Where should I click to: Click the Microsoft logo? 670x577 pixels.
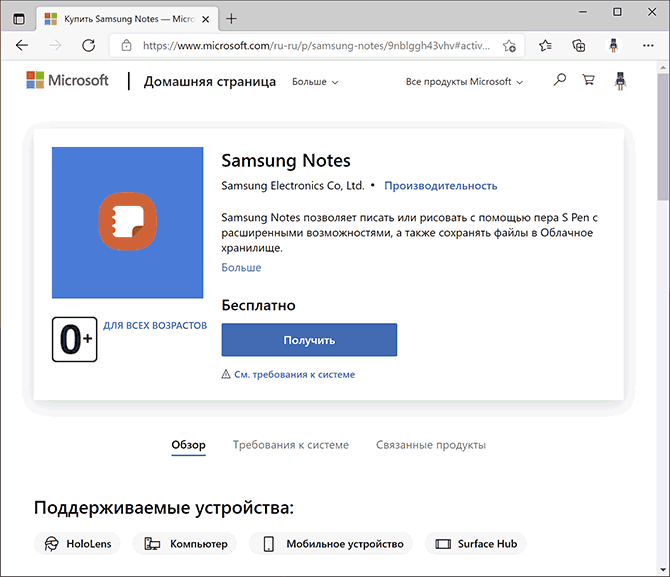pyautogui.click(x=68, y=80)
